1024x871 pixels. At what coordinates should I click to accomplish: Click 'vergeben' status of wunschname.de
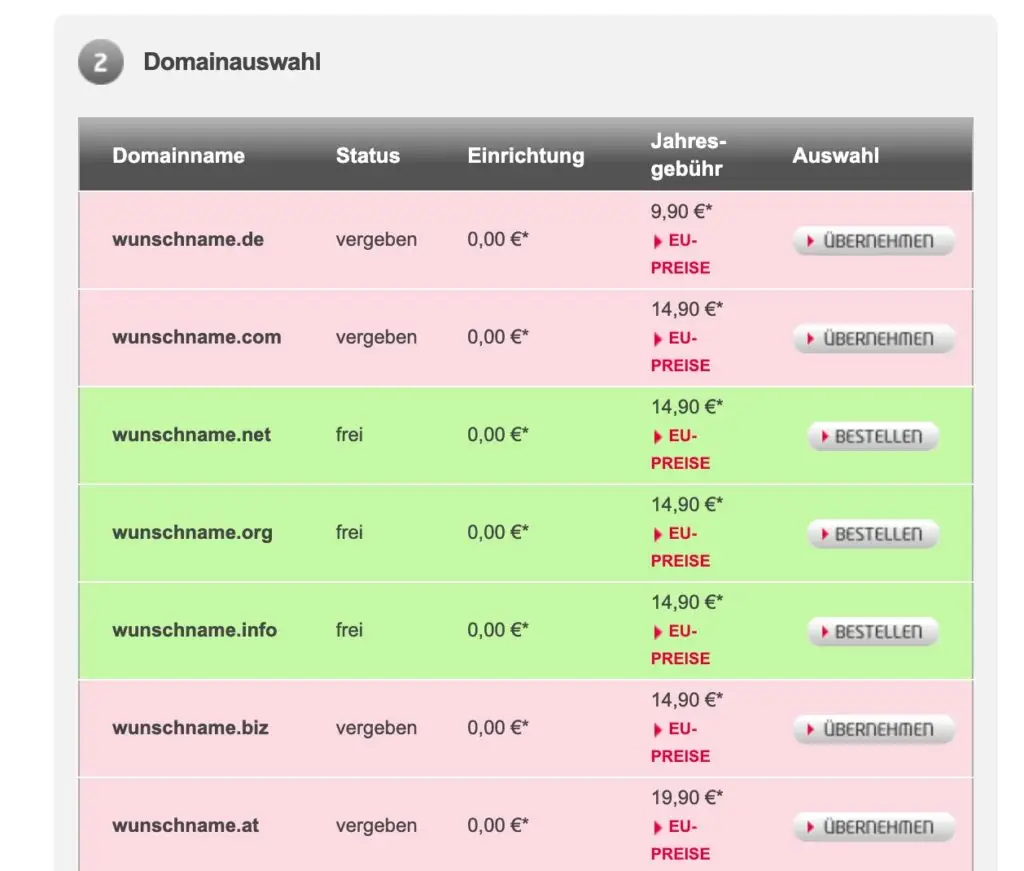coord(376,240)
